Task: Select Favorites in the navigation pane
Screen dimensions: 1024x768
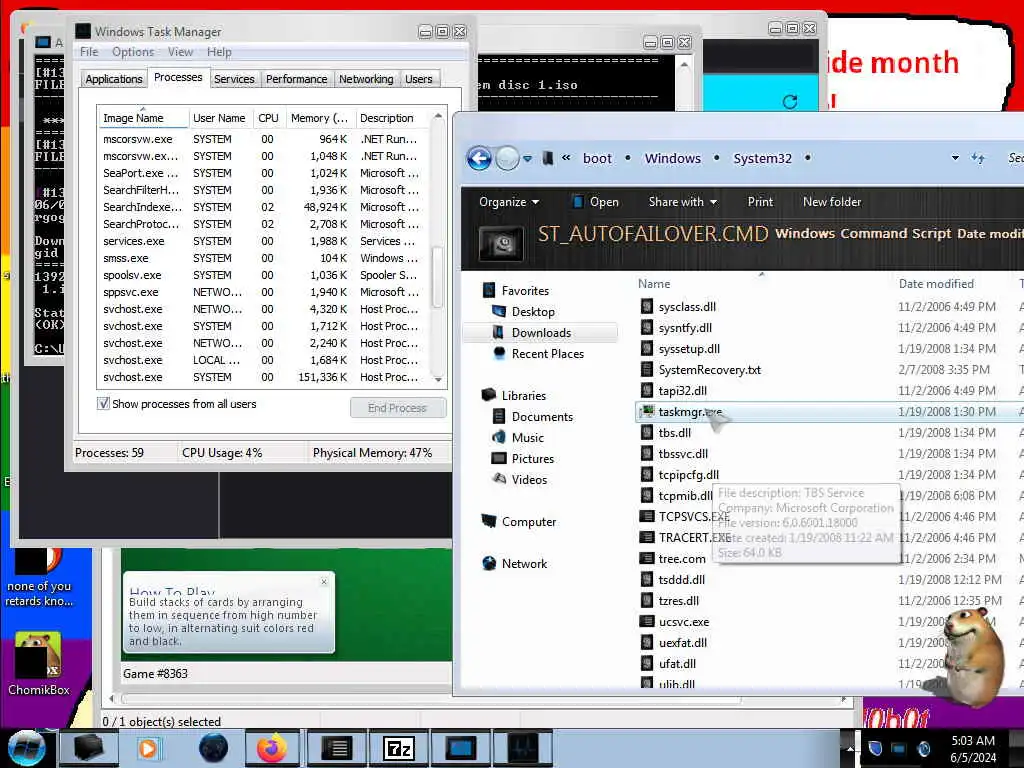Action: pyautogui.click(x=525, y=291)
